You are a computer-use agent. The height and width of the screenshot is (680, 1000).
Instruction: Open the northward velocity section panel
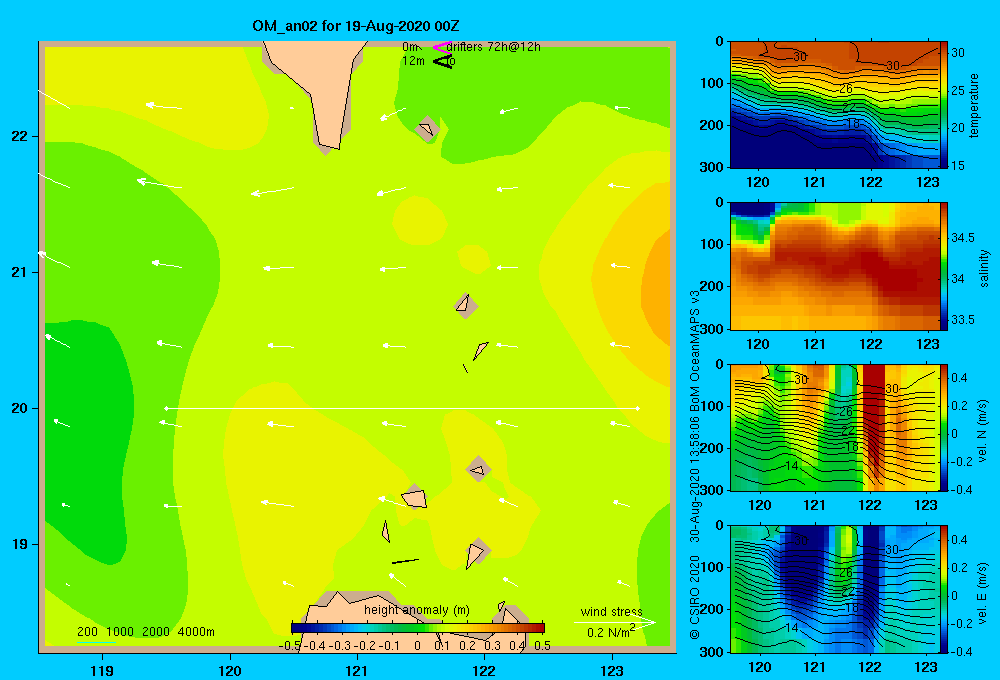click(835, 427)
